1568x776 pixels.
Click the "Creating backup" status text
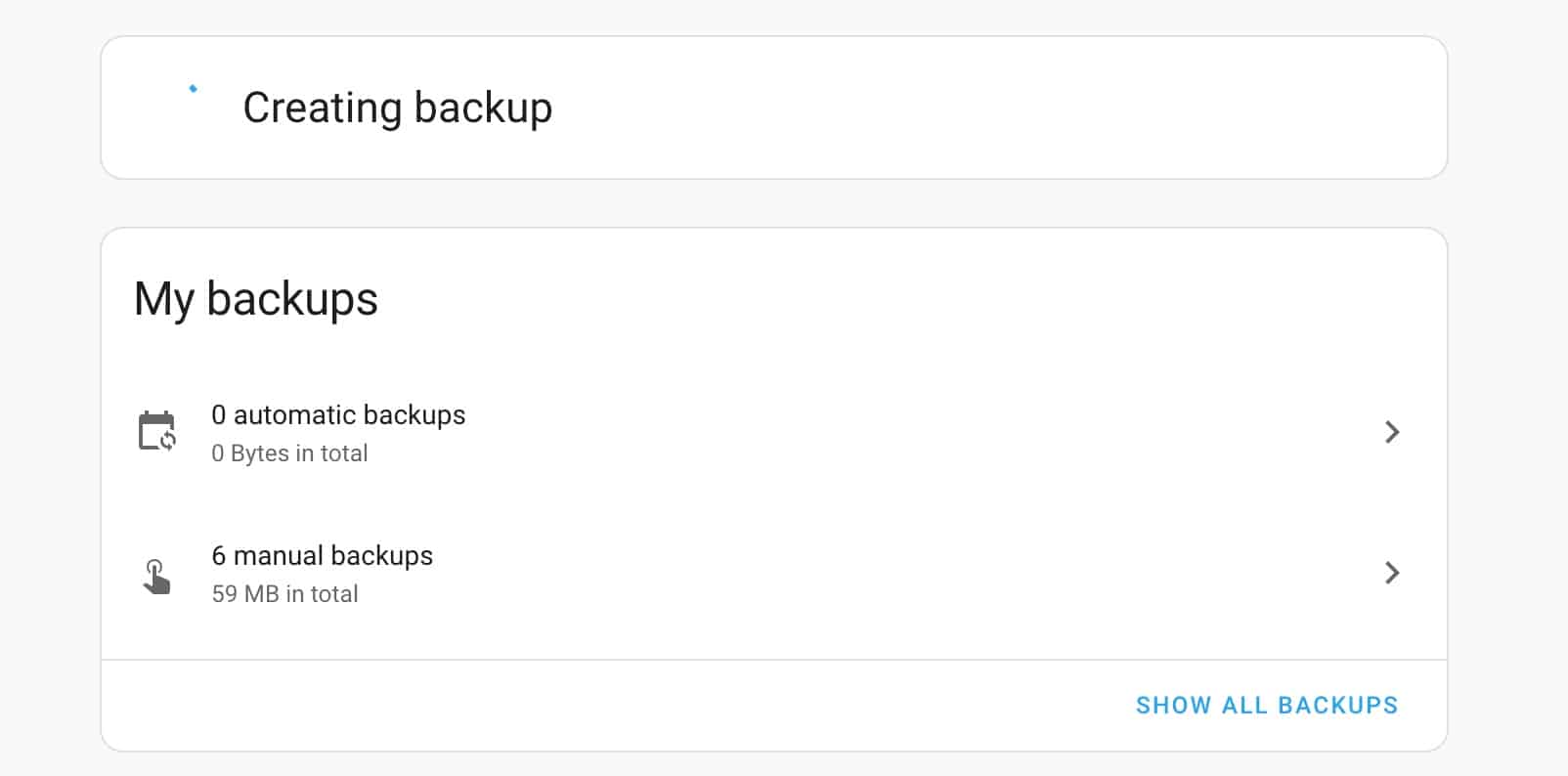coord(397,108)
